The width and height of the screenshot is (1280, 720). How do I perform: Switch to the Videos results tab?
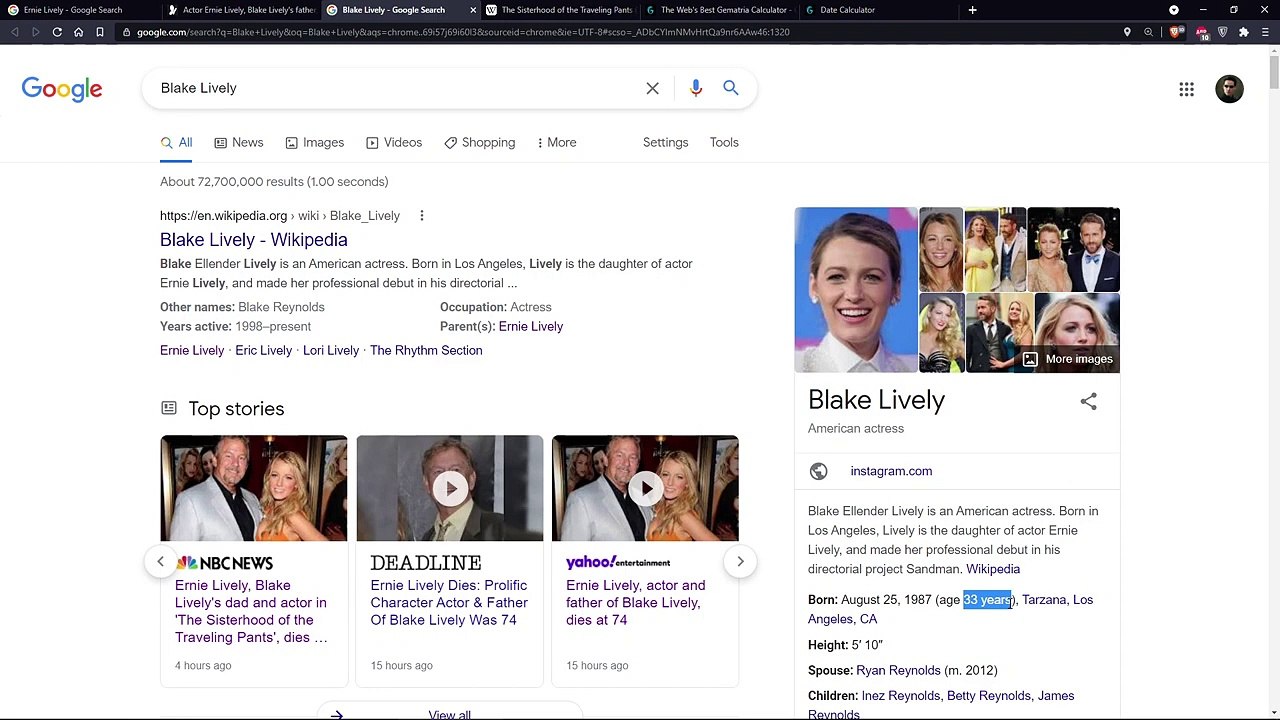(394, 142)
